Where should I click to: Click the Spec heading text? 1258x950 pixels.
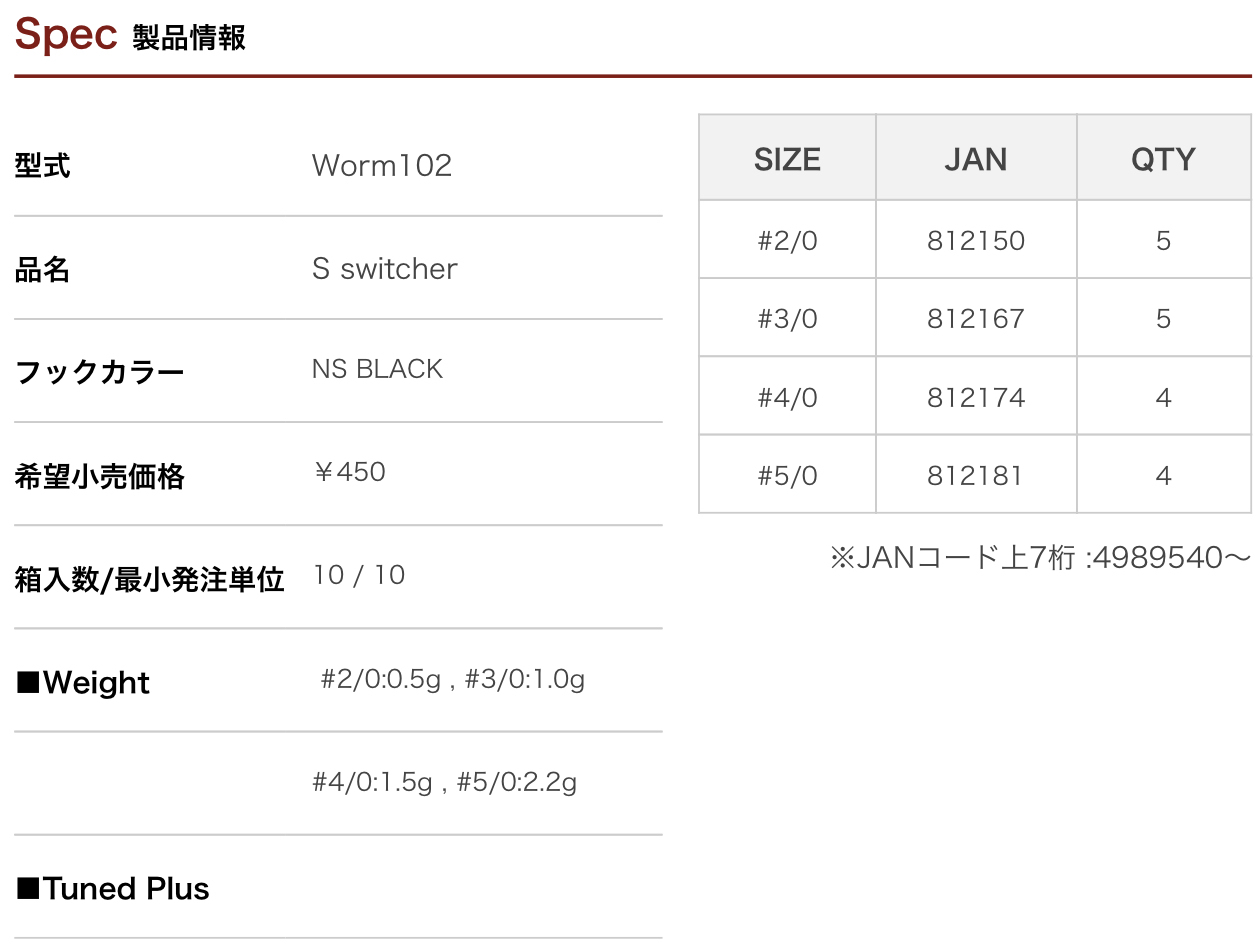pyautogui.click(x=66, y=36)
